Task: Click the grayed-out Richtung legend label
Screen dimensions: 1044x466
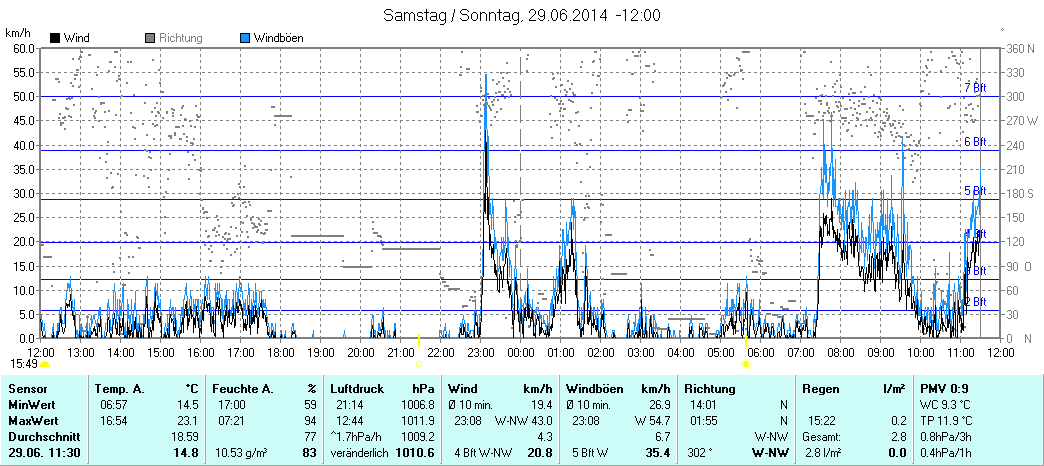Action: [180, 38]
